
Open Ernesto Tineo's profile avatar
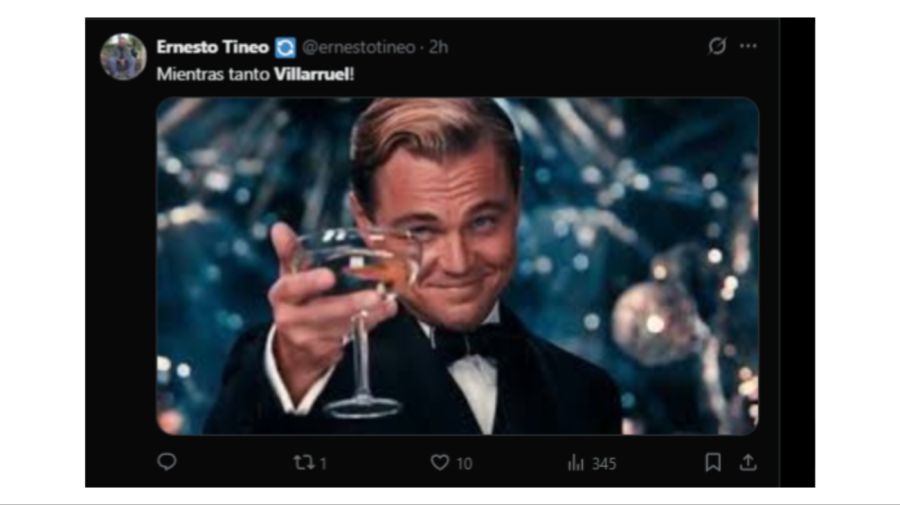click(123, 56)
